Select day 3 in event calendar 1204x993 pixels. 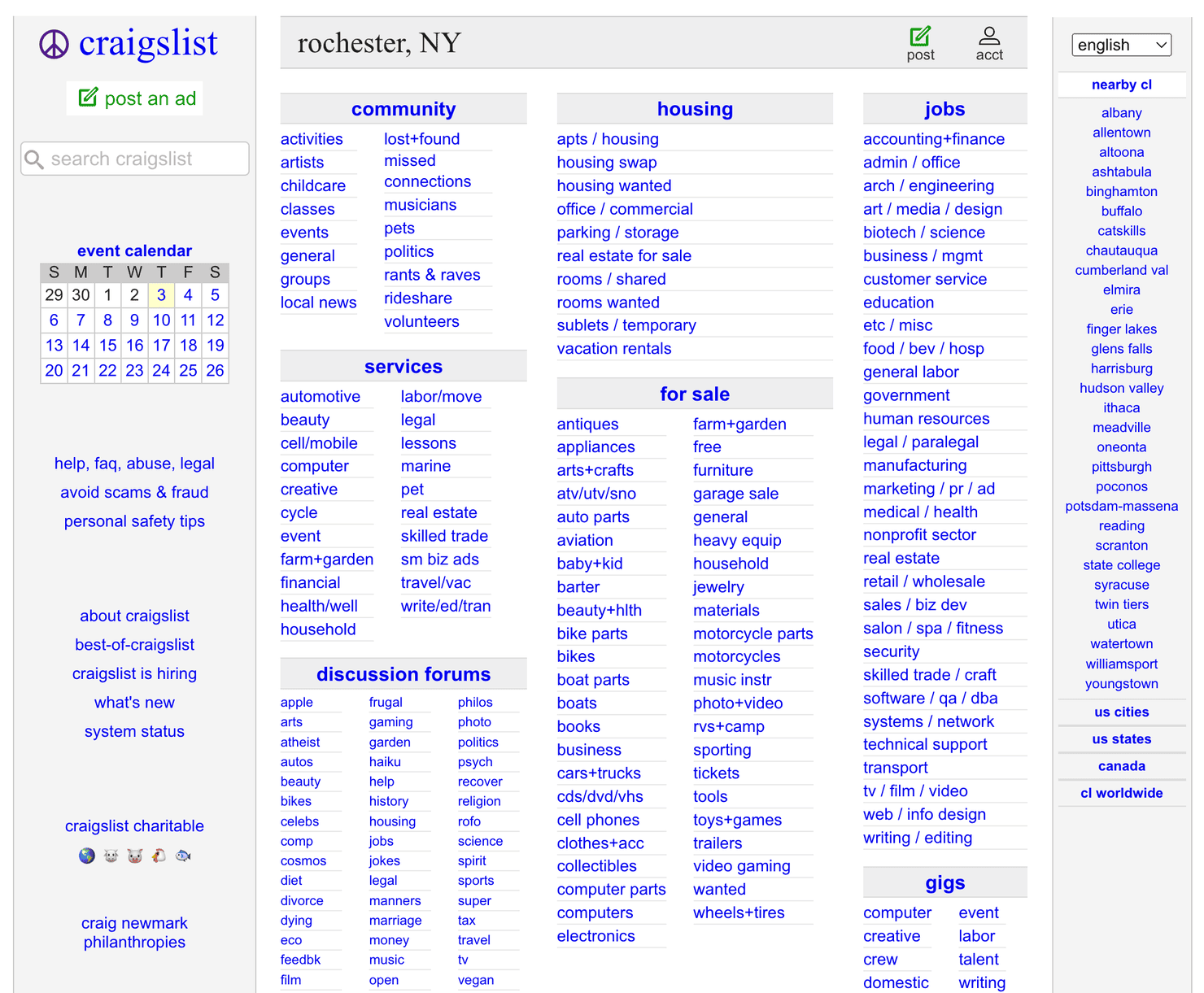pyautogui.click(x=161, y=295)
